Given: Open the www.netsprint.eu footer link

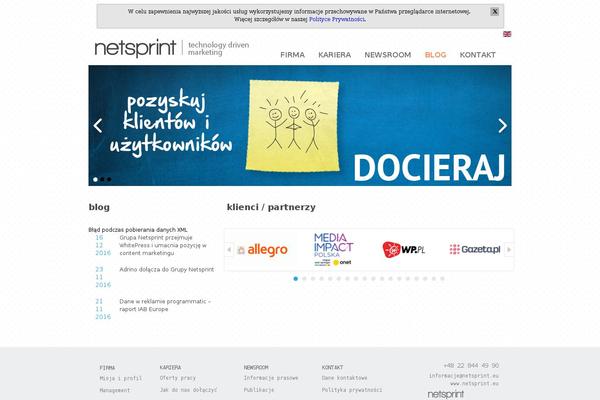Looking at the screenshot, I should 474,384.
